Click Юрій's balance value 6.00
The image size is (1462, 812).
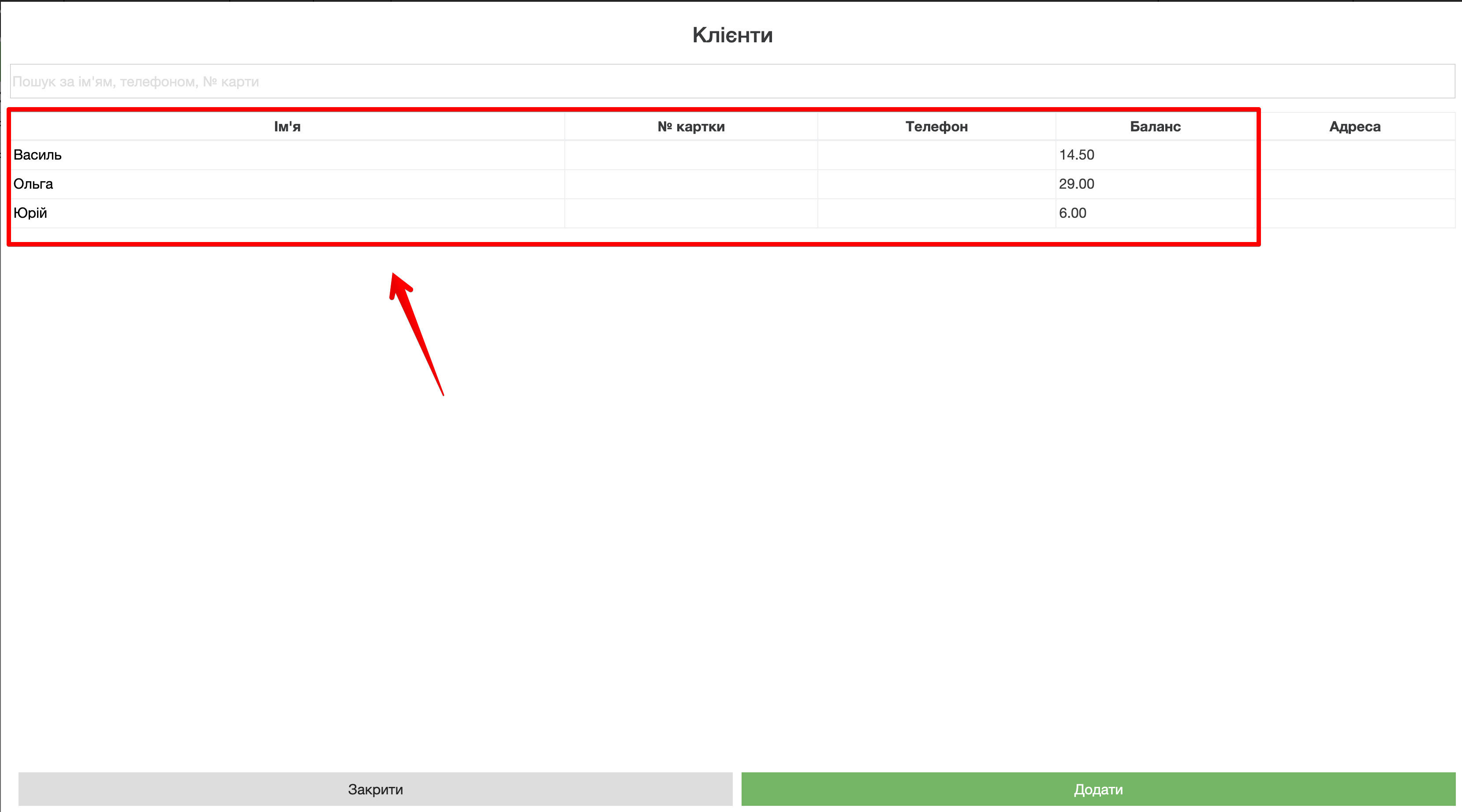[x=1073, y=213]
